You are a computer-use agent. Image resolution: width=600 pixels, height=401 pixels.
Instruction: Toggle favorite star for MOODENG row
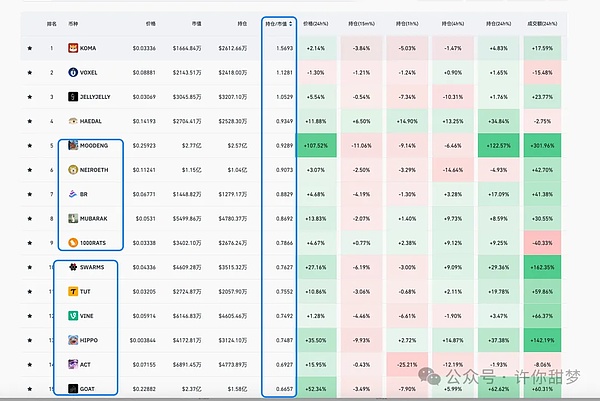pos(30,145)
